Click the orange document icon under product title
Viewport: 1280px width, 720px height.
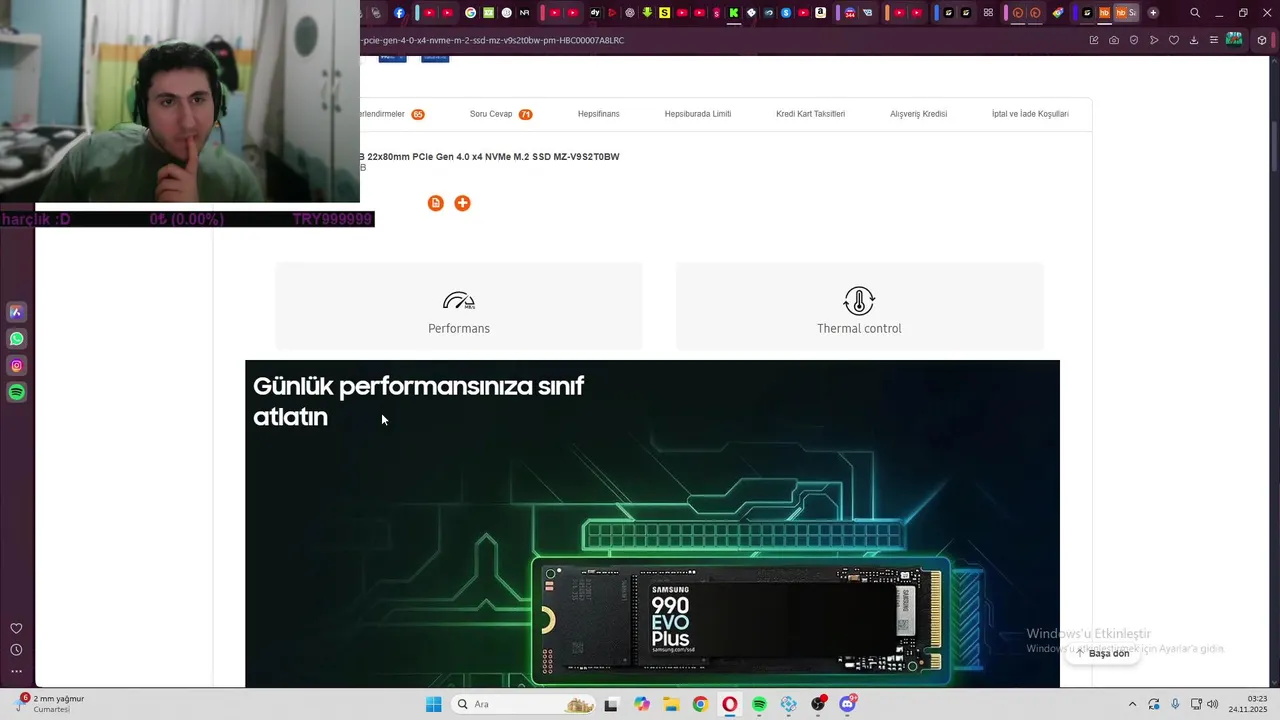tap(436, 203)
